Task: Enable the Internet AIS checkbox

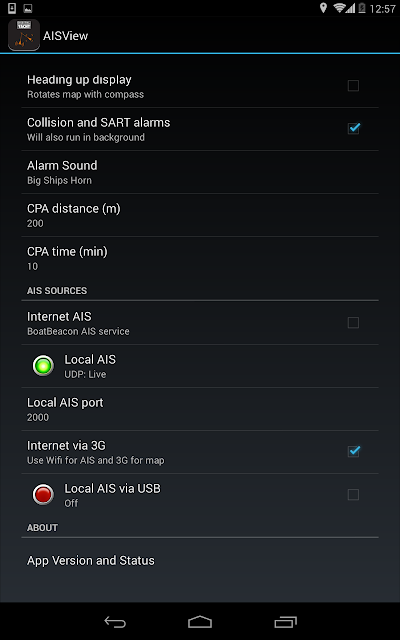Action: pos(353,323)
